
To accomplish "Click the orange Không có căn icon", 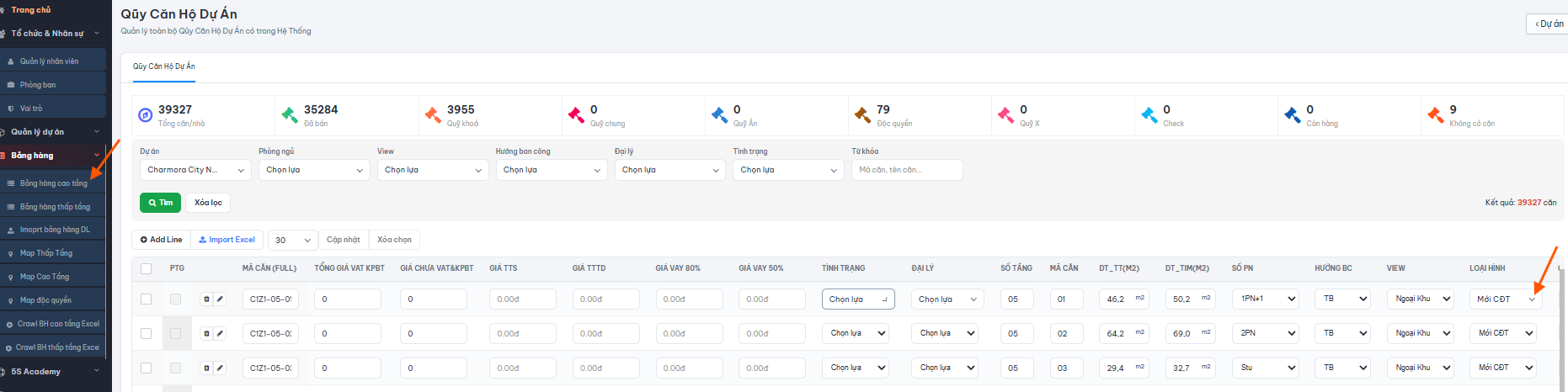I will [x=1435, y=115].
